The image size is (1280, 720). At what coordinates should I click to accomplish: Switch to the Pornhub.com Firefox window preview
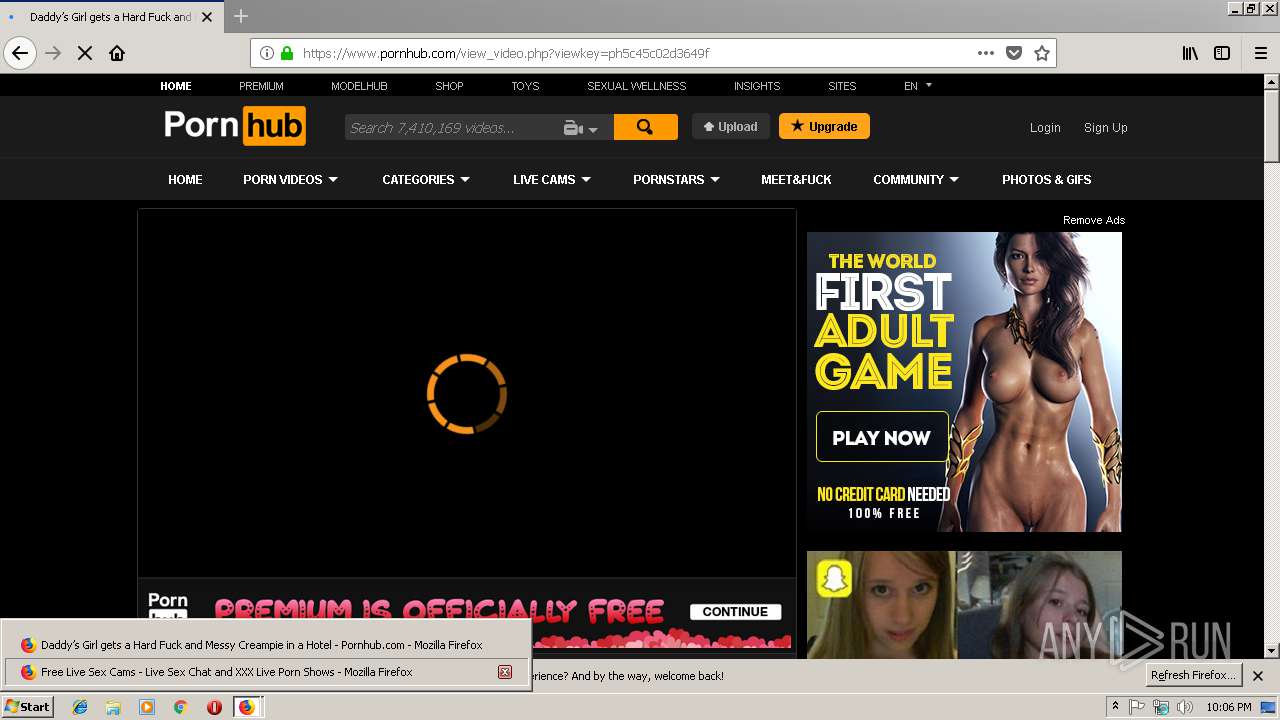coord(265,645)
